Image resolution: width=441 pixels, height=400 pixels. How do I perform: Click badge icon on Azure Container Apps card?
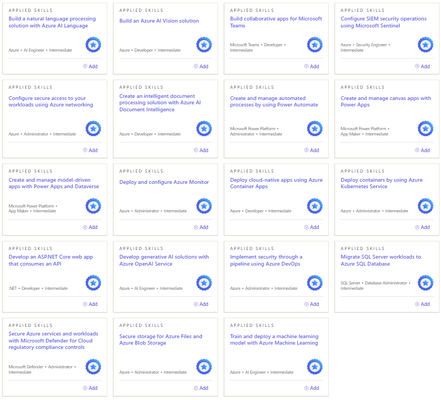[x=314, y=206]
